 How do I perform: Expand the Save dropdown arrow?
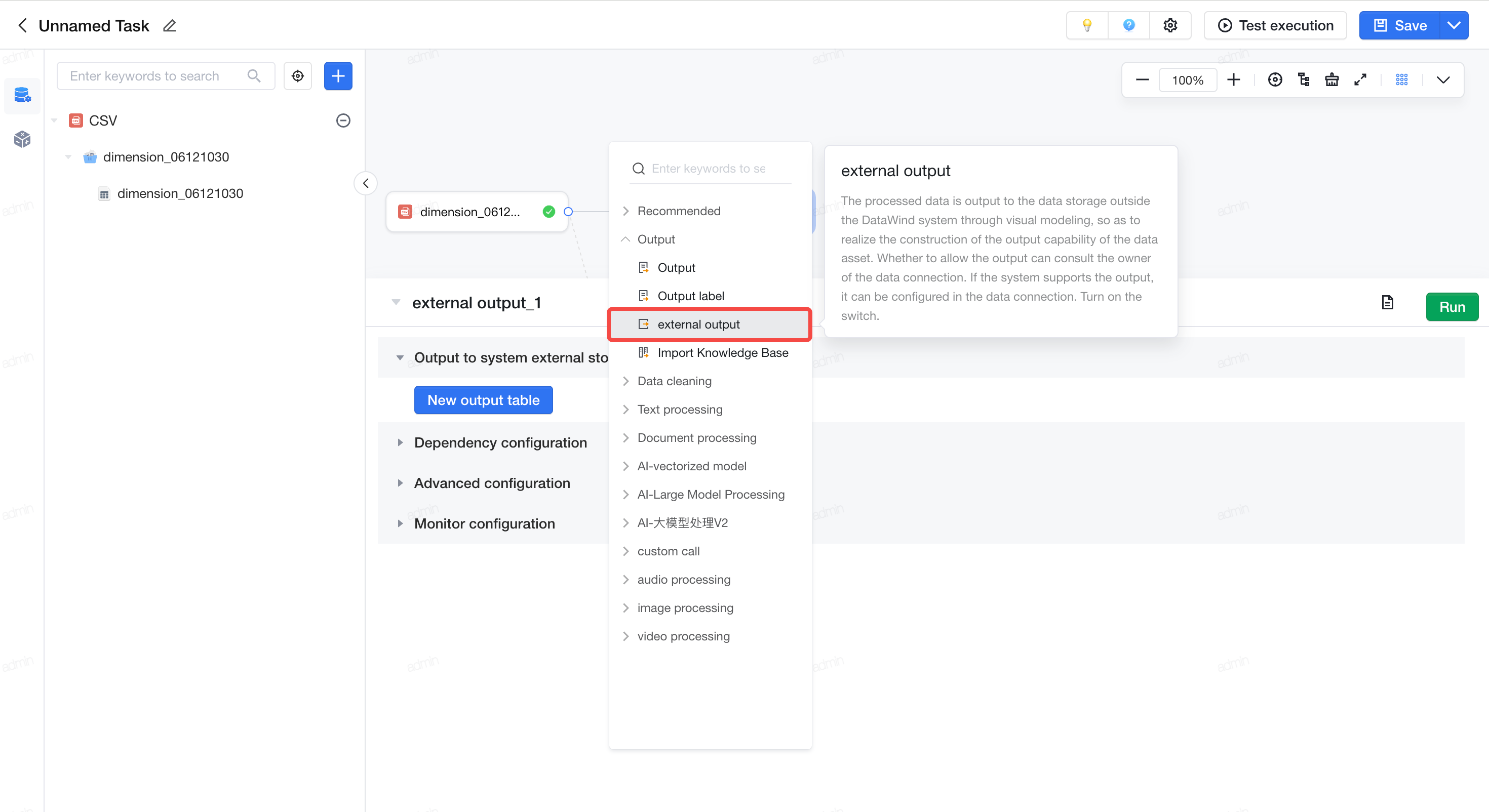click(1453, 25)
